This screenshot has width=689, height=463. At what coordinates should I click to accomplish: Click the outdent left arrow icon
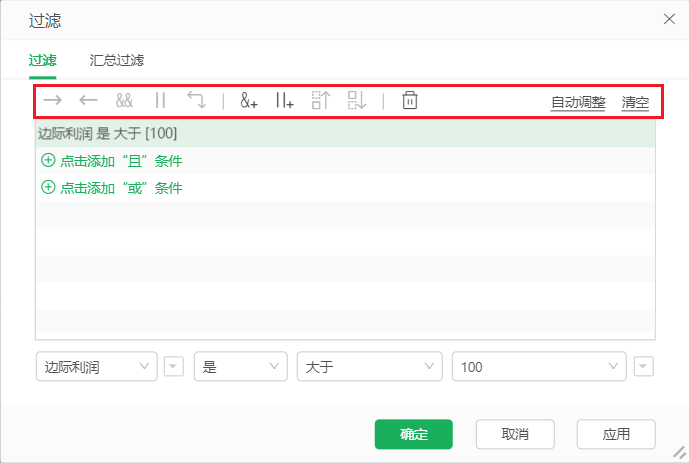coord(88,101)
